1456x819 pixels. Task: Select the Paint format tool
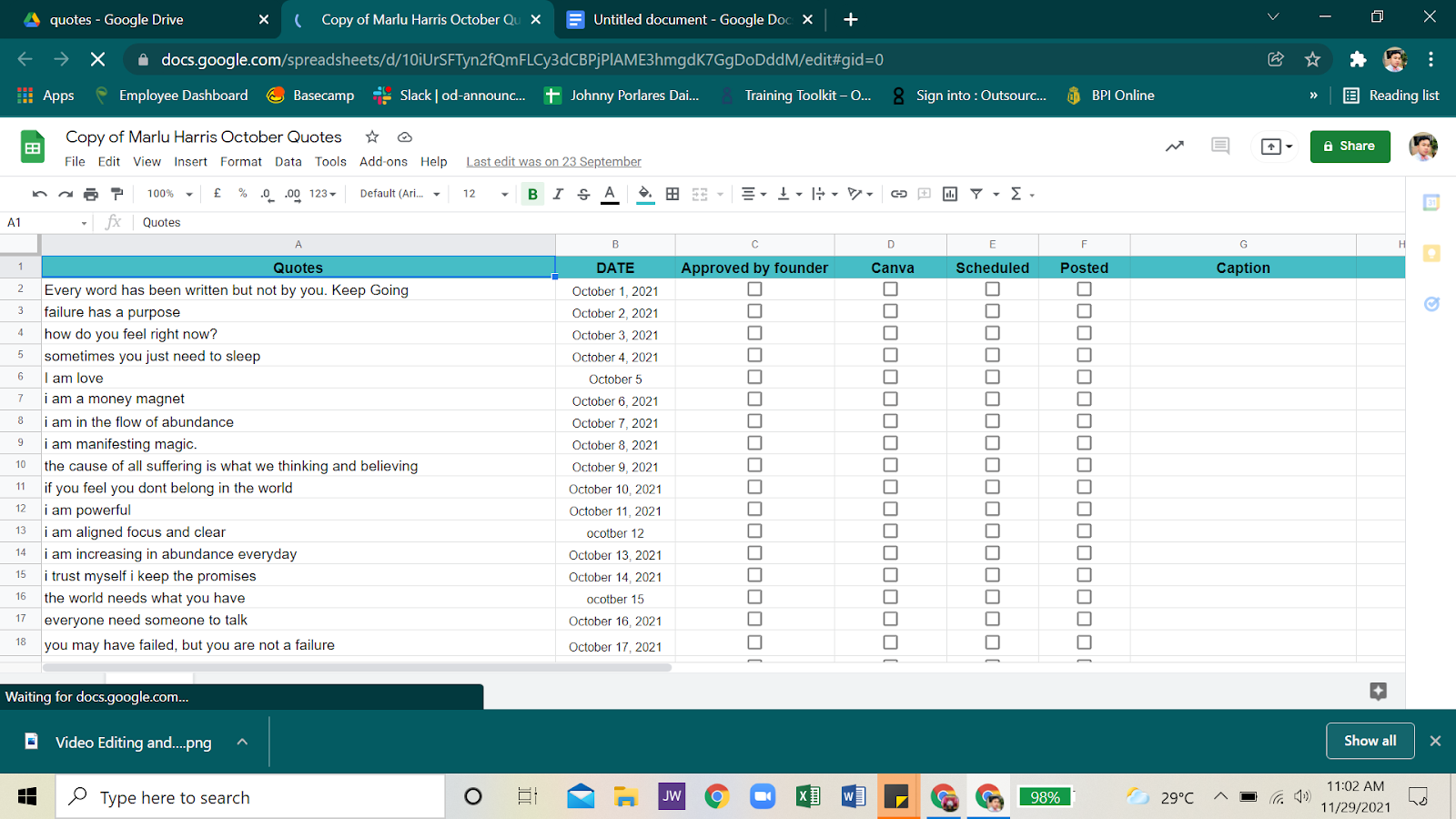pyautogui.click(x=116, y=194)
